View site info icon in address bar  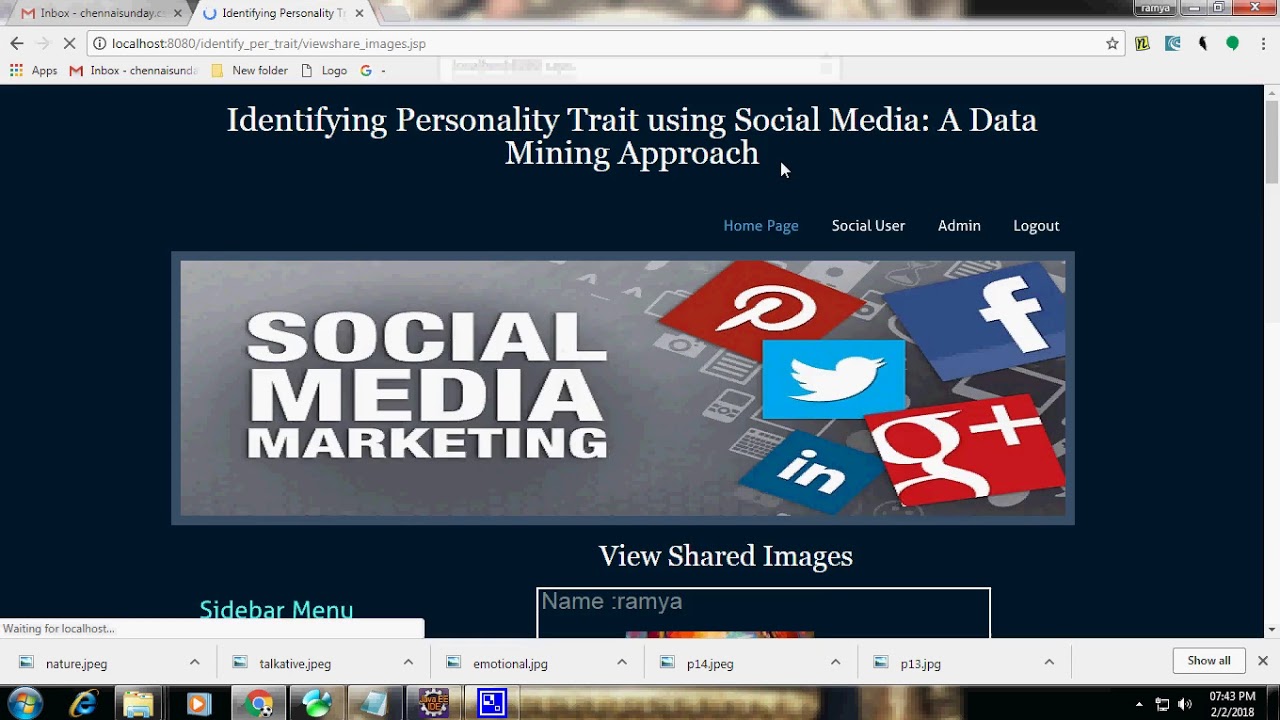click(x=99, y=43)
